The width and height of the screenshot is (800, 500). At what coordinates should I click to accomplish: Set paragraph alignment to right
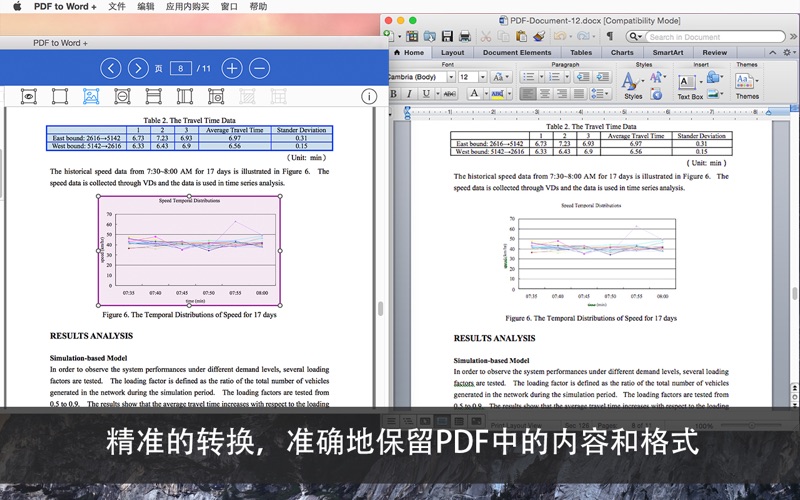(562, 93)
